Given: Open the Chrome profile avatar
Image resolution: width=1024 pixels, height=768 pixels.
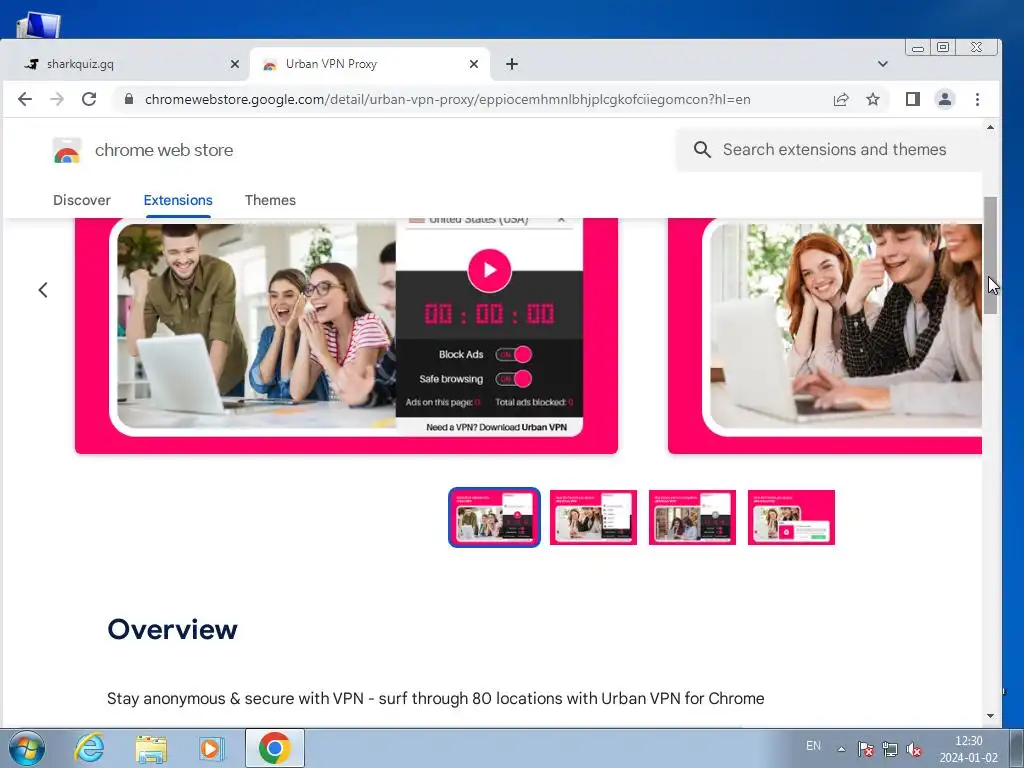Looking at the screenshot, I should [945, 99].
